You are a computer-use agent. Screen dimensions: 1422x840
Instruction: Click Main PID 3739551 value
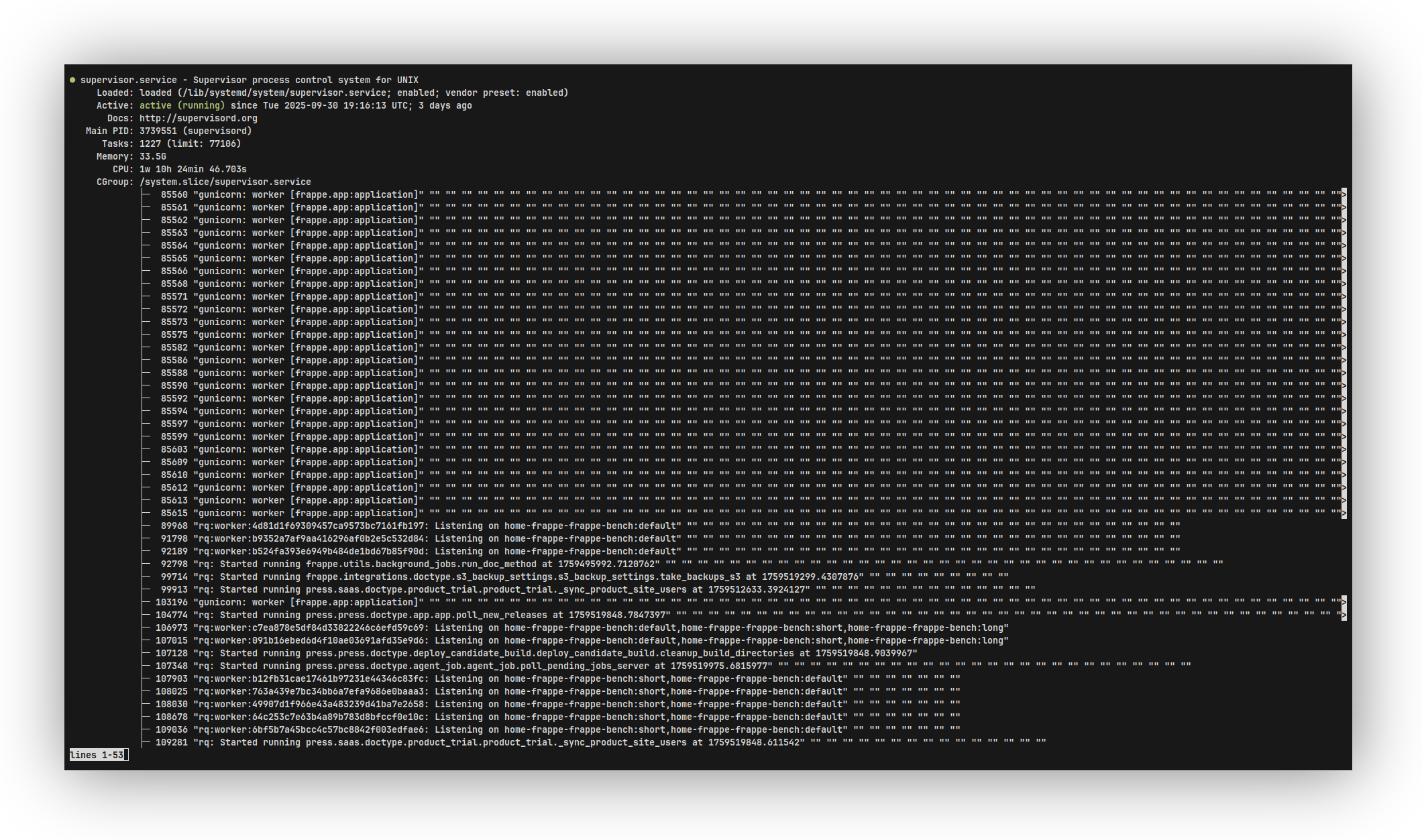[158, 131]
